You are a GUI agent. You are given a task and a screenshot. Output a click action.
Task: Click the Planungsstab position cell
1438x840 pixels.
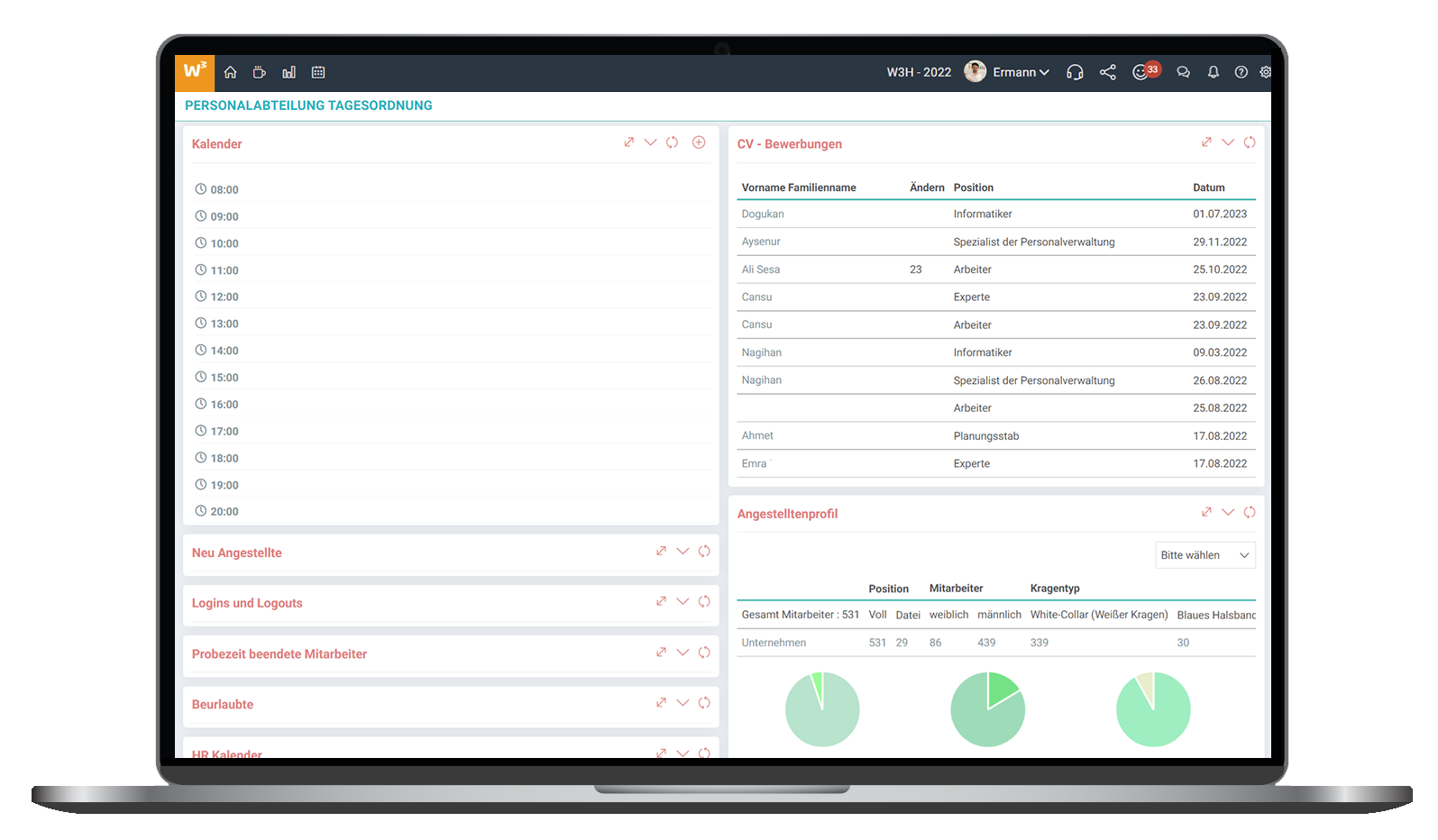(x=986, y=435)
